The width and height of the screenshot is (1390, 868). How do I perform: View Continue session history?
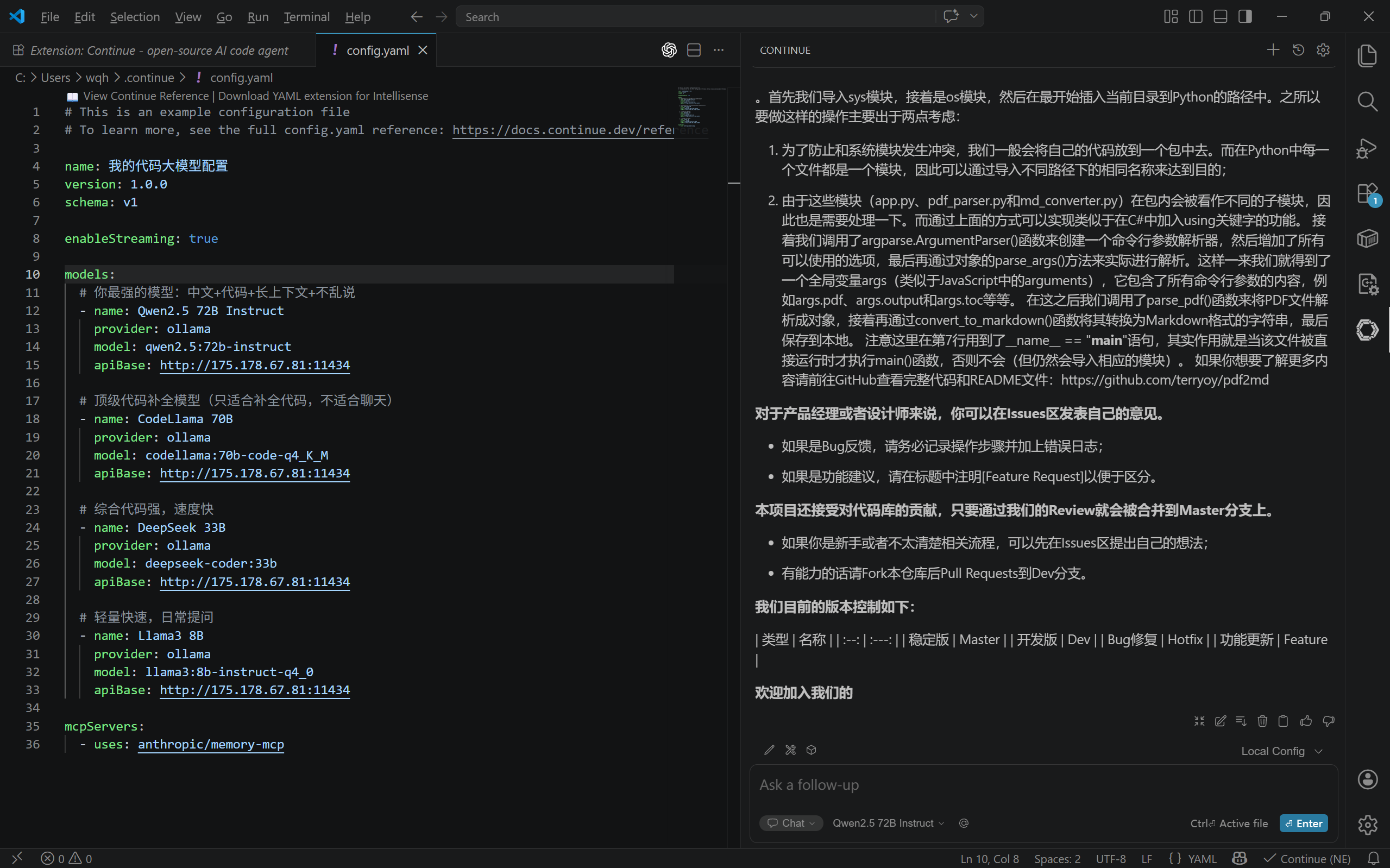(1298, 50)
